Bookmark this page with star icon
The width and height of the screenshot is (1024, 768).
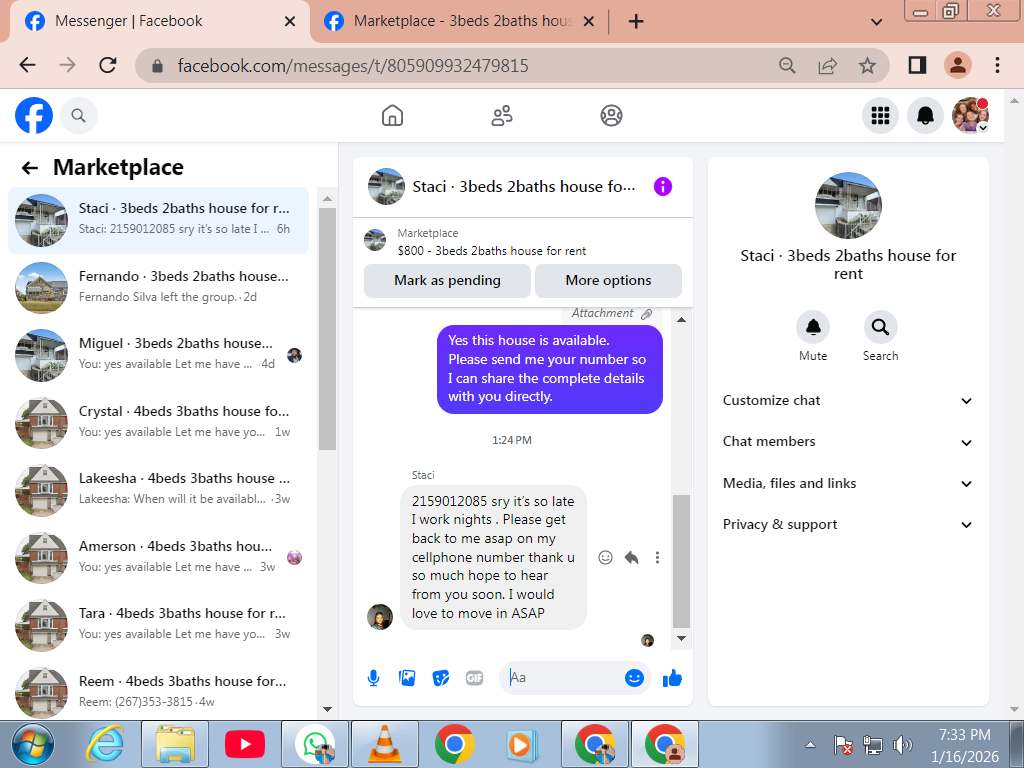[x=867, y=65]
